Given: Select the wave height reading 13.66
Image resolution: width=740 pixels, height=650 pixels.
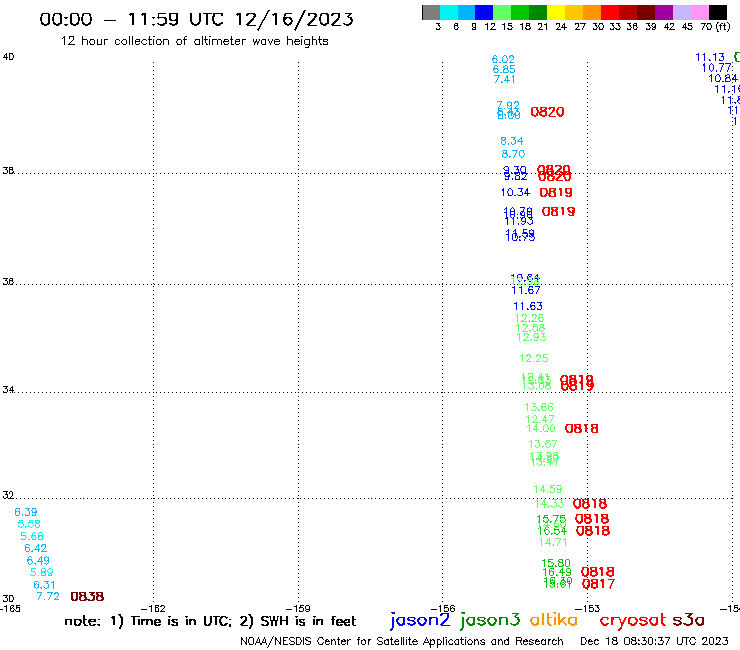Looking at the screenshot, I should click(x=539, y=407).
